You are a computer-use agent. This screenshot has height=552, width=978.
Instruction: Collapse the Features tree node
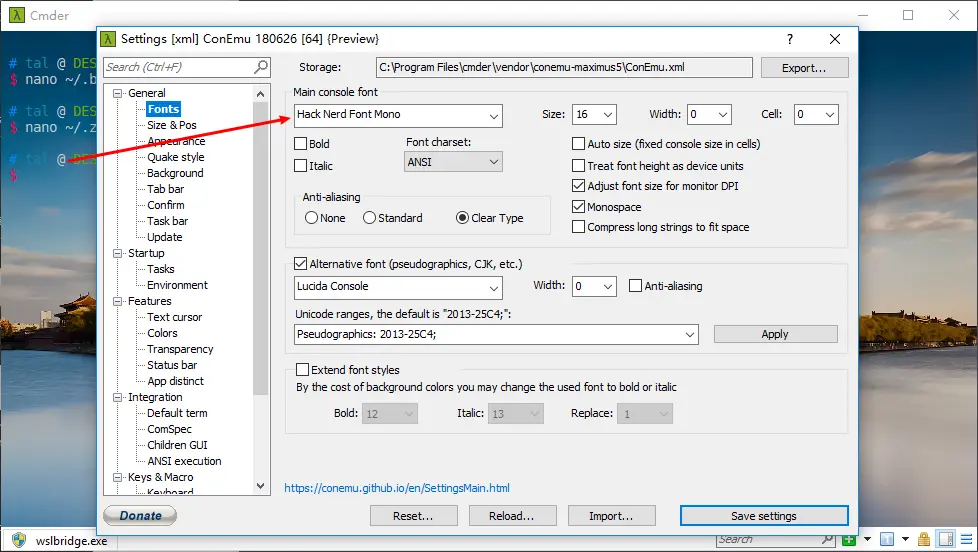click(117, 301)
